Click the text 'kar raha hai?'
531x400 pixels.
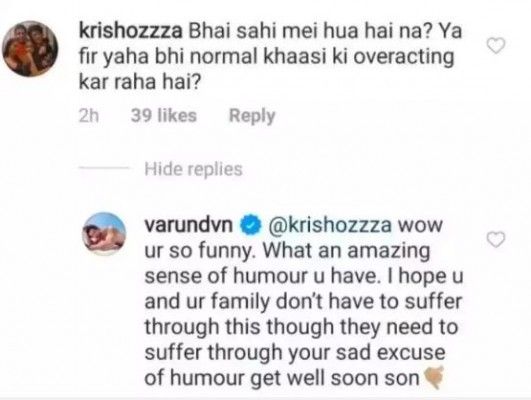[x=140, y=82]
